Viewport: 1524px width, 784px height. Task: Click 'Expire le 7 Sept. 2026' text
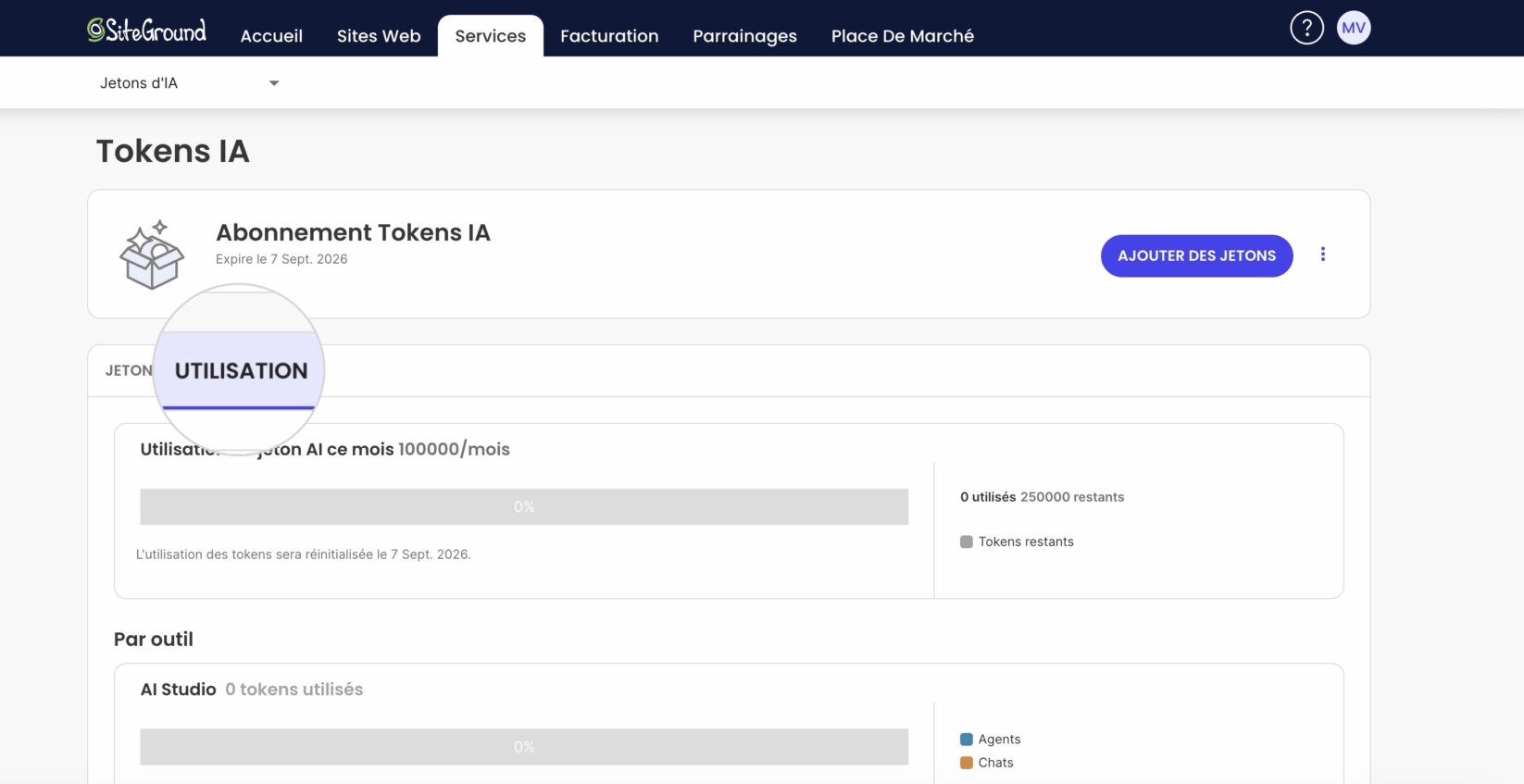click(281, 259)
